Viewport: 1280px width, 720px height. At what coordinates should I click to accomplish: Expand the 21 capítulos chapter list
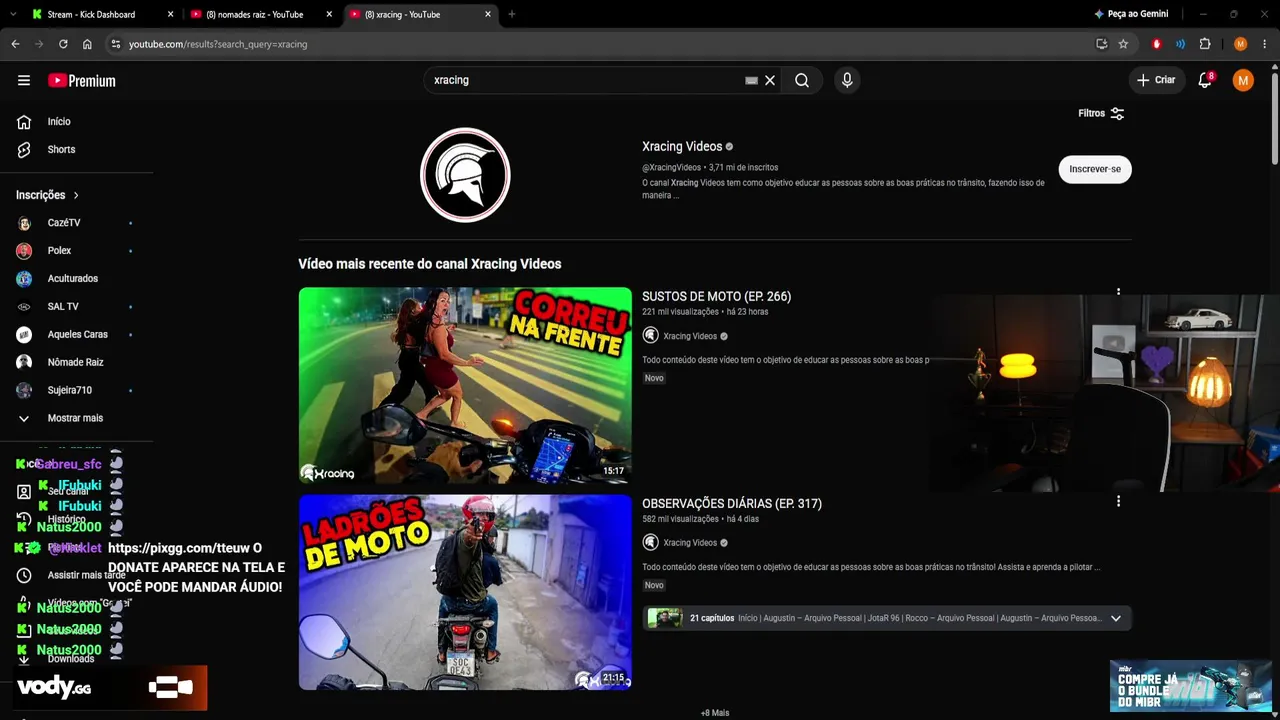pos(1116,618)
